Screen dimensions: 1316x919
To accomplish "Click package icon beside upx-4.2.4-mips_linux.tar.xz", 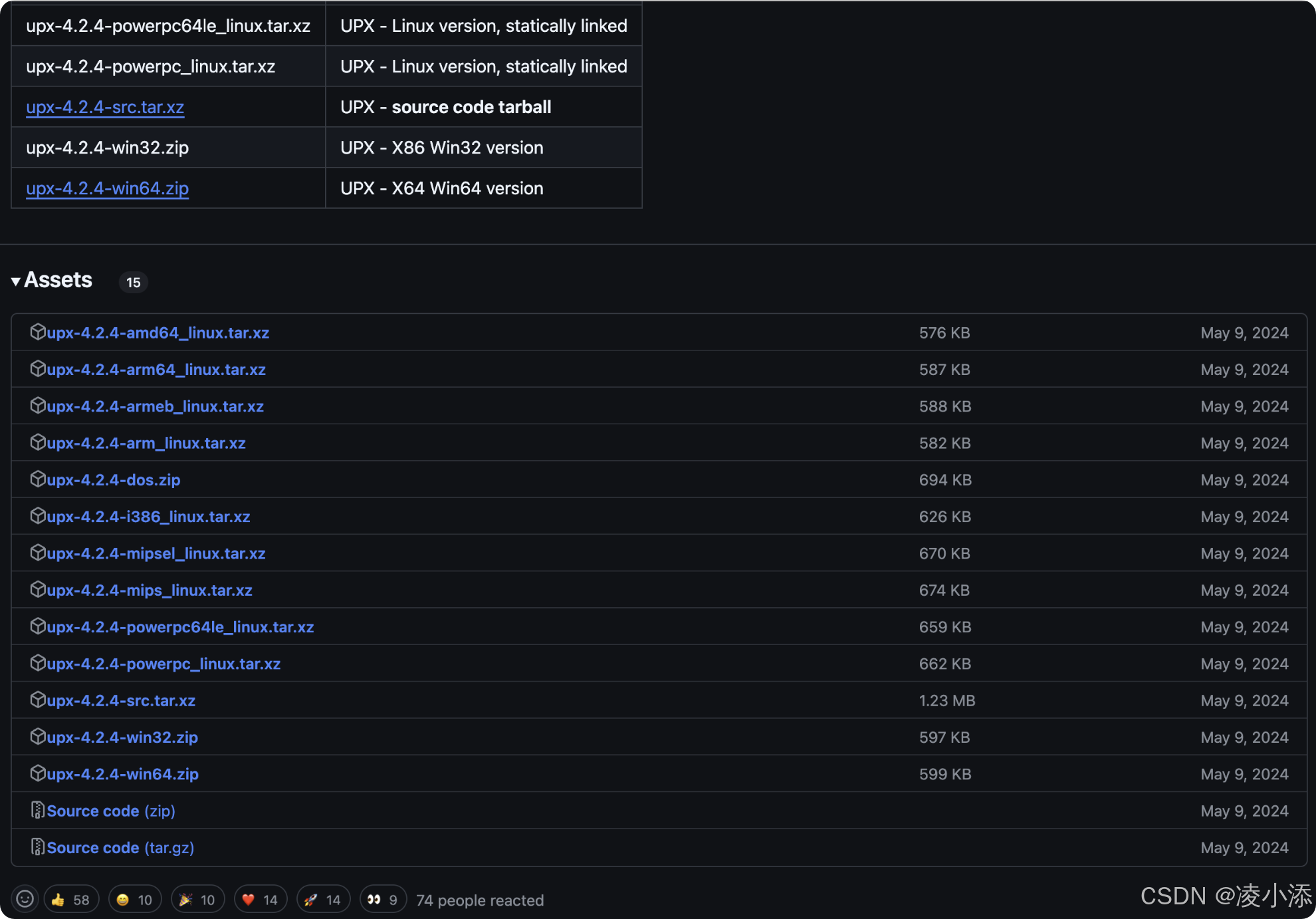I will click(37, 589).
